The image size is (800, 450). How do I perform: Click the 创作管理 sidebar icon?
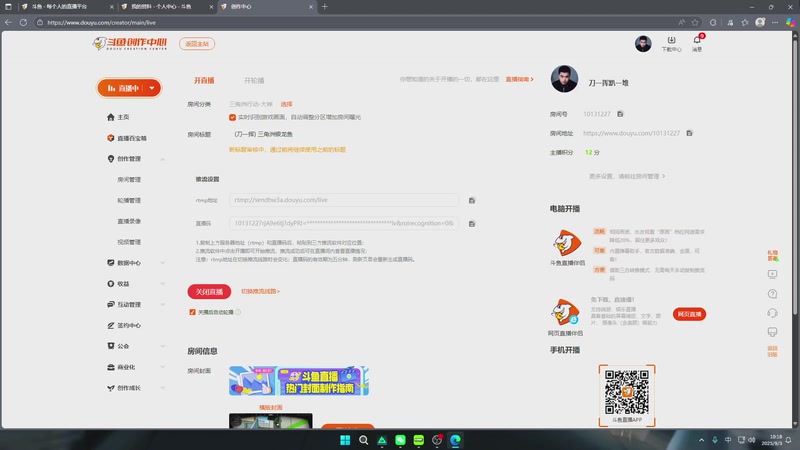pos(111,159)
